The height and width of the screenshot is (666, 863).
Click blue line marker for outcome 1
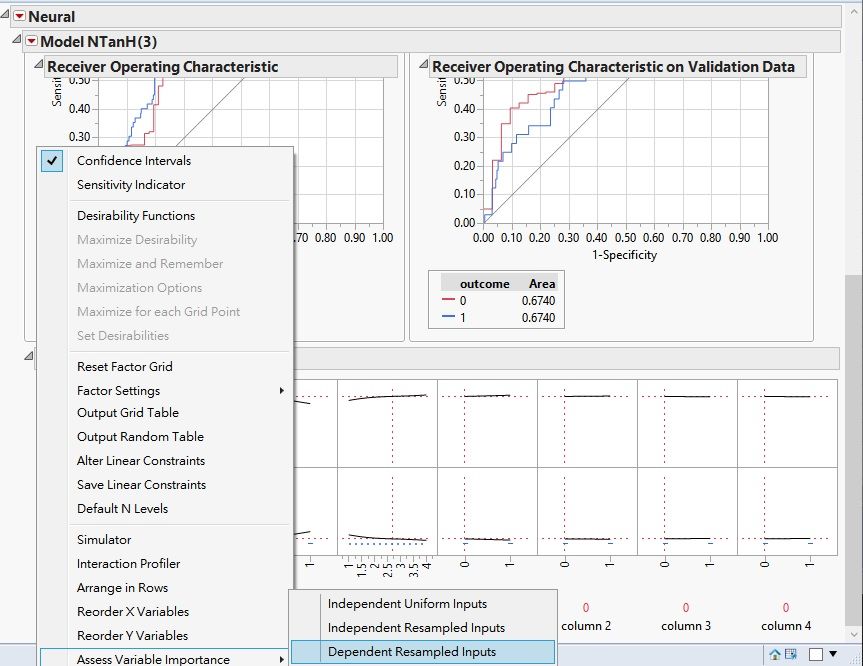pos(449,316)
